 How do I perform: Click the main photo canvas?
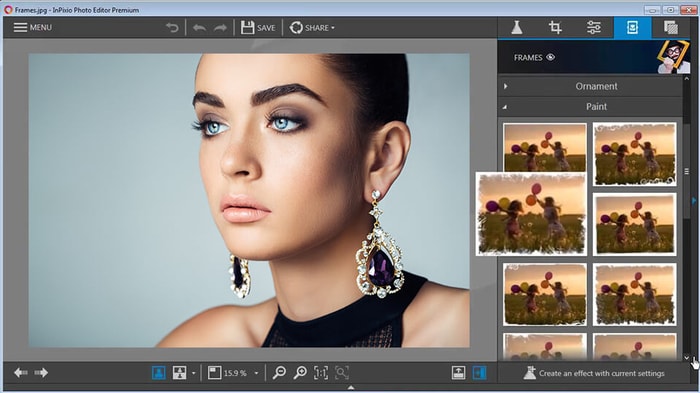249,201
